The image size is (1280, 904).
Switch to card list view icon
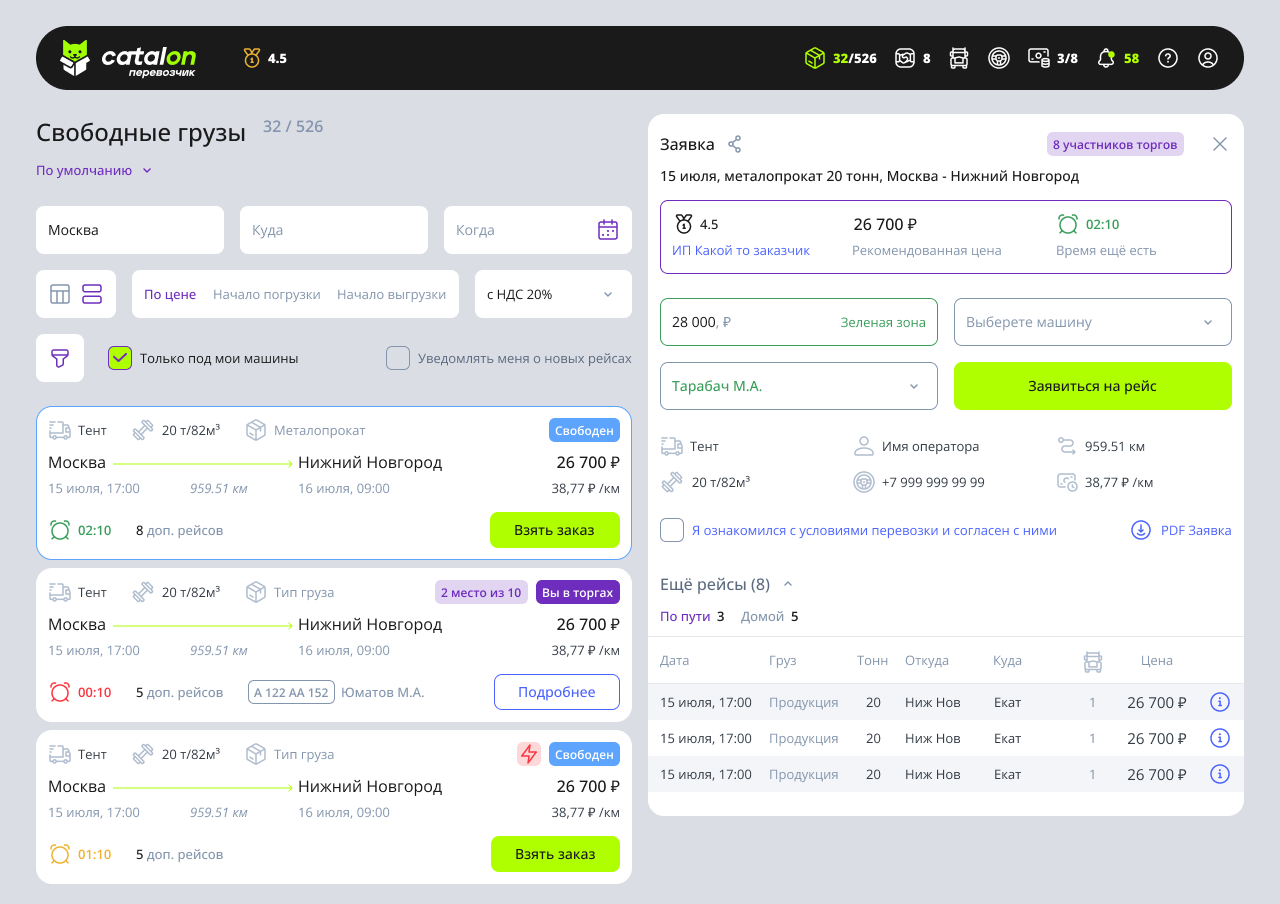pos(92,294)
